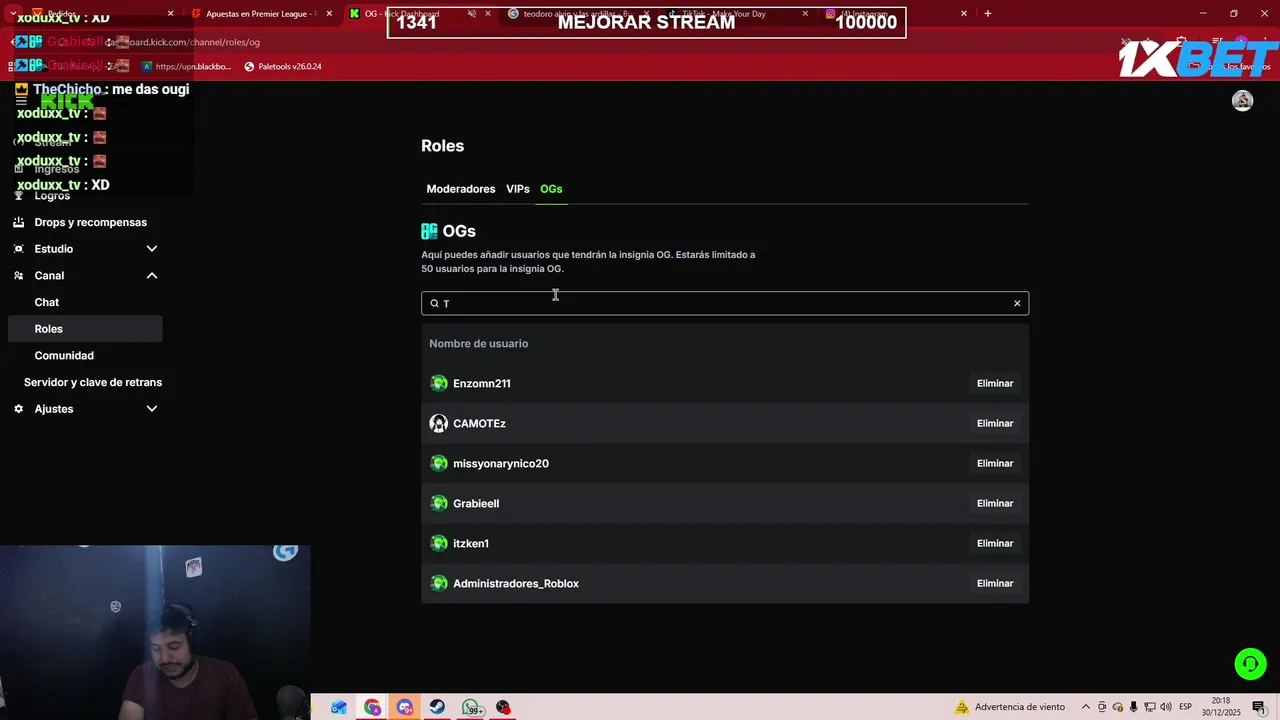Image resolution: width=1280 pixels, height=720 pixels.
Task: Open the profile avatar at top right
Action: [x=1242, y=100]
